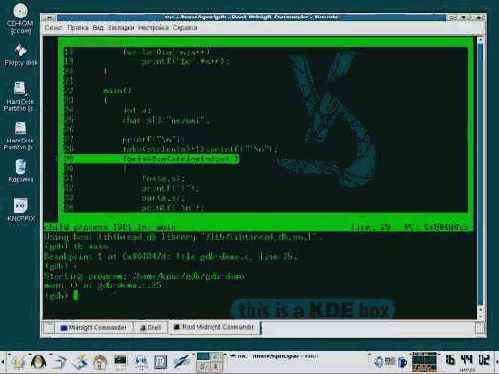Select desktop one in the pager
Image resolution: width=499 pixels, height=374 pixels.
[203, 357]
